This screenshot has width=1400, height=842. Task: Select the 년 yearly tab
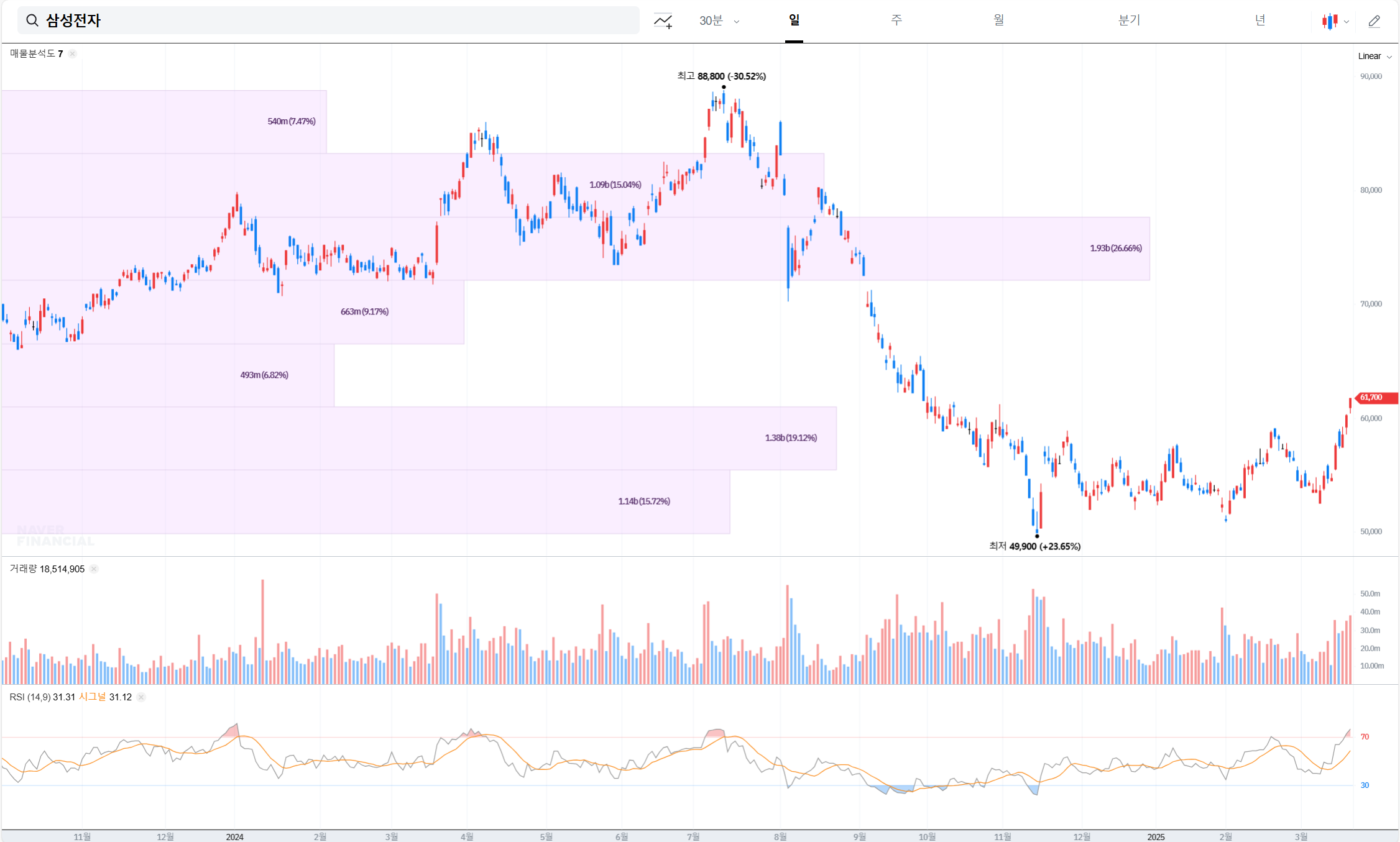[1260, 21]
